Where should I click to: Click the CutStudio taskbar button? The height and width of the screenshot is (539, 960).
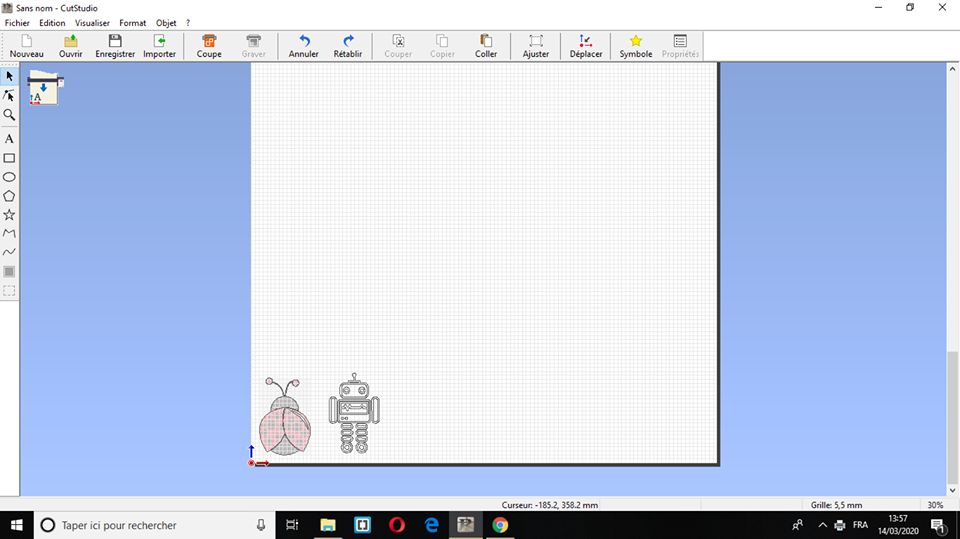click(465, 525)
